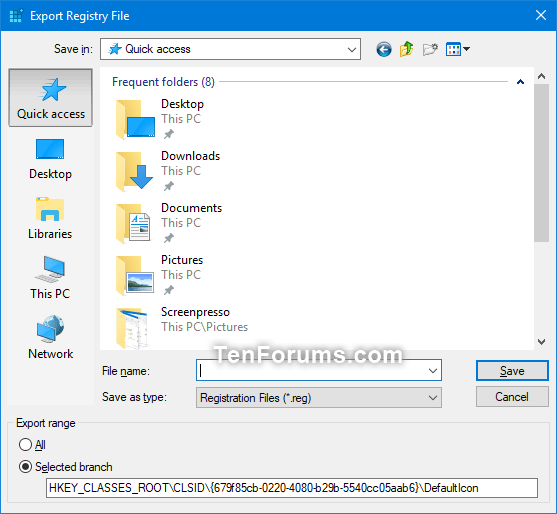Click the scroll up arrow of folder list
Image resolution: width=557 pixels, height=514 pixels.
[541, 76]
